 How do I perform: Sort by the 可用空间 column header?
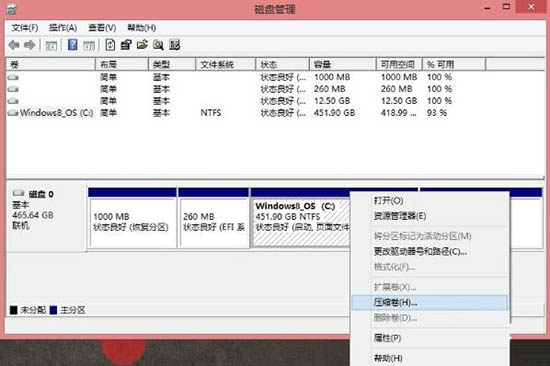pyautogui.click(x=400, y=65)
